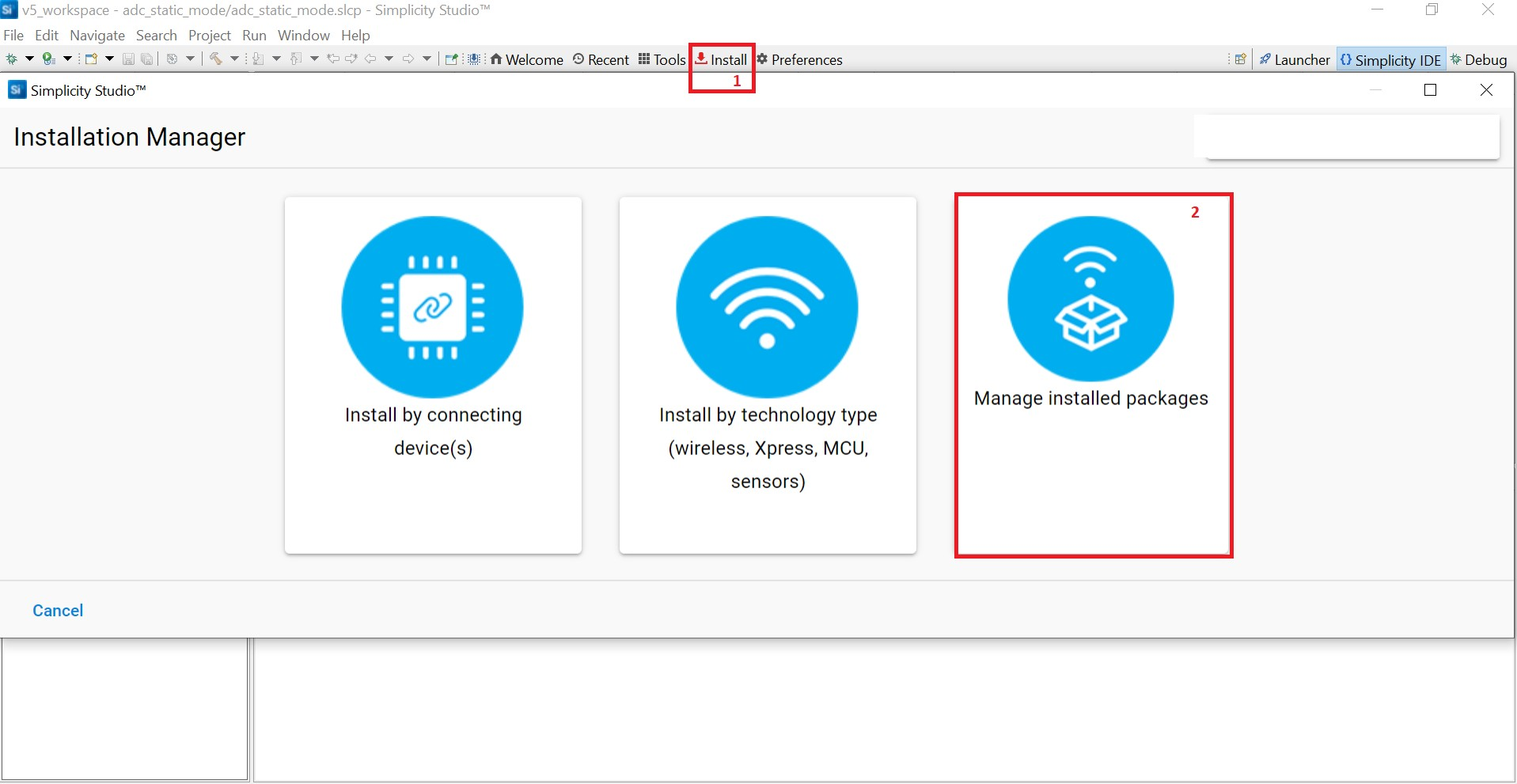Expand the dropdown beside the Build hammer
The width and height of the screenshot is (1517, 784).
click(x=235, y=58)
